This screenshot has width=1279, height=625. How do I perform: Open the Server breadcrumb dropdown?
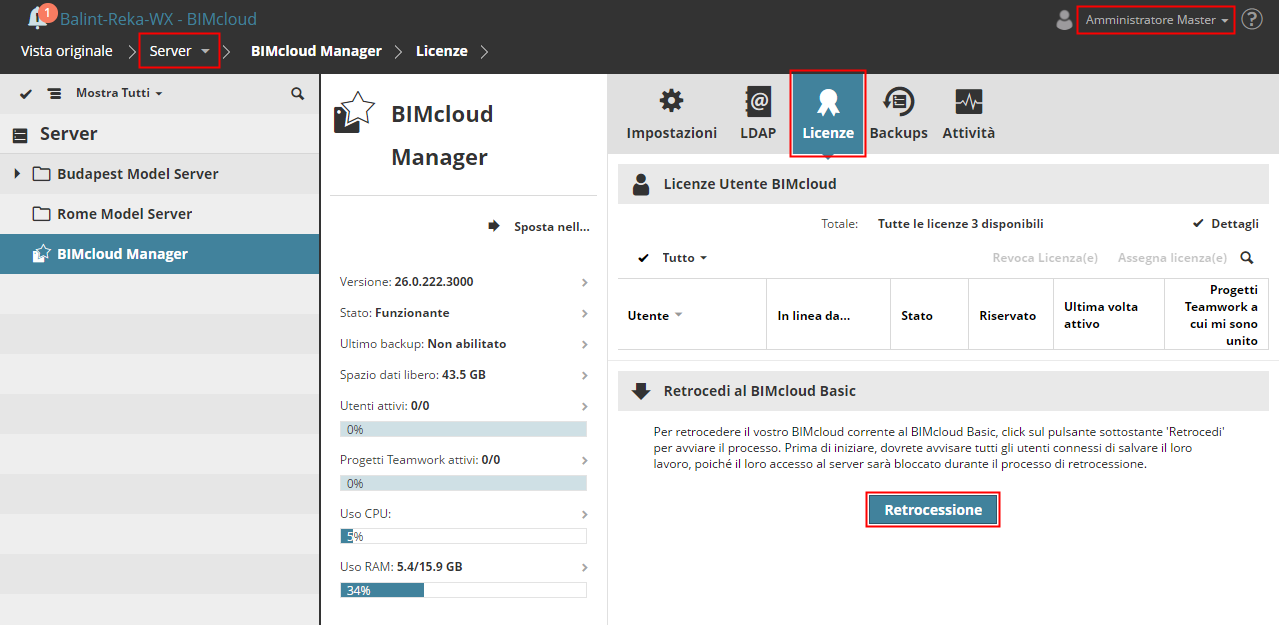(179, 51)
